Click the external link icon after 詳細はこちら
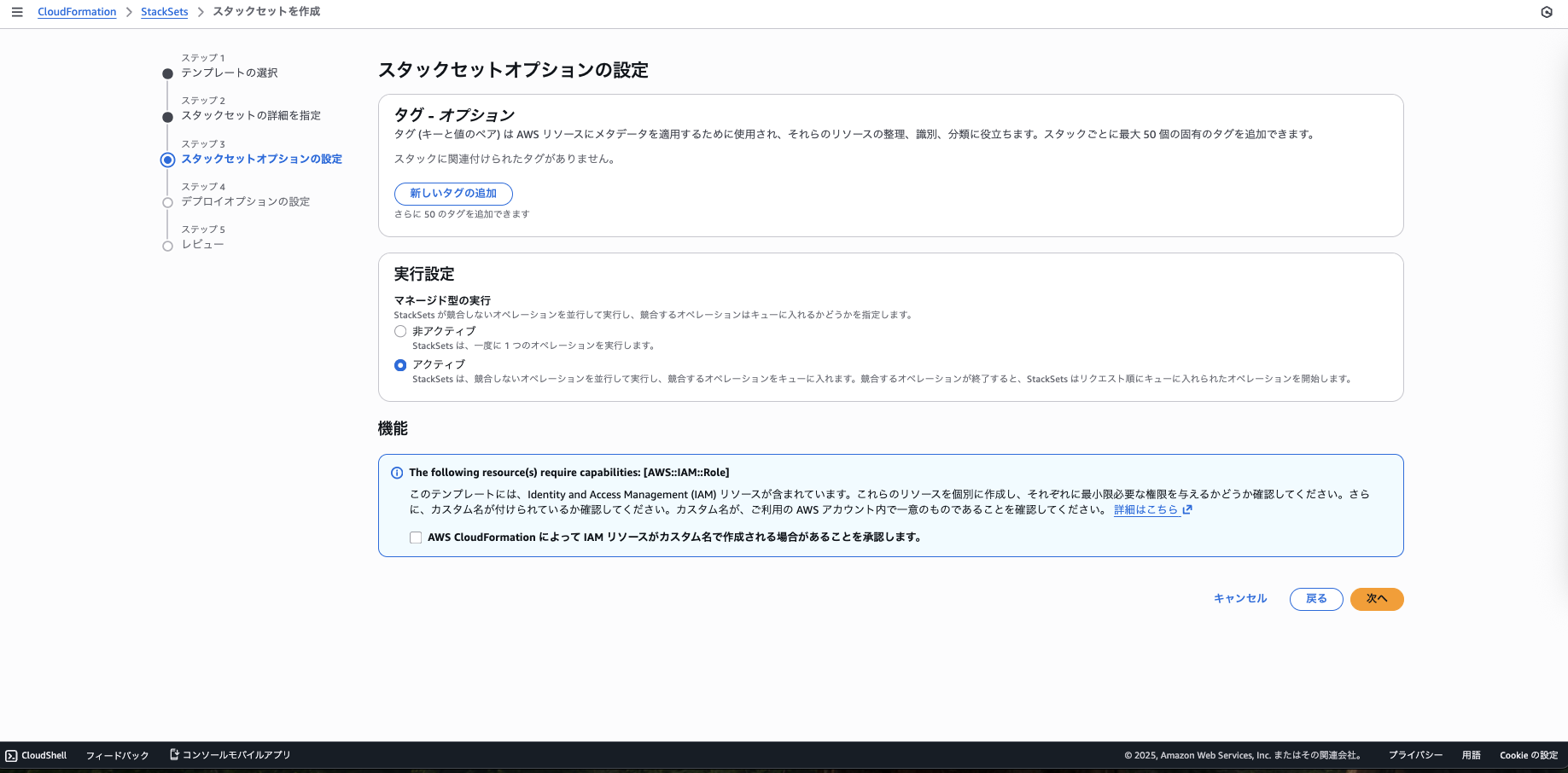This screenshot has height=773, width=1568. coord(1186,509)
